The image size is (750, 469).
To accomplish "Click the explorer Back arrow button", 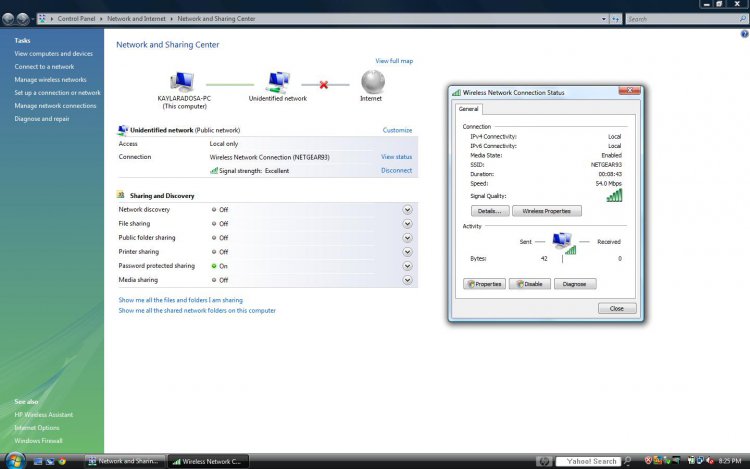I will click(8, 19).
